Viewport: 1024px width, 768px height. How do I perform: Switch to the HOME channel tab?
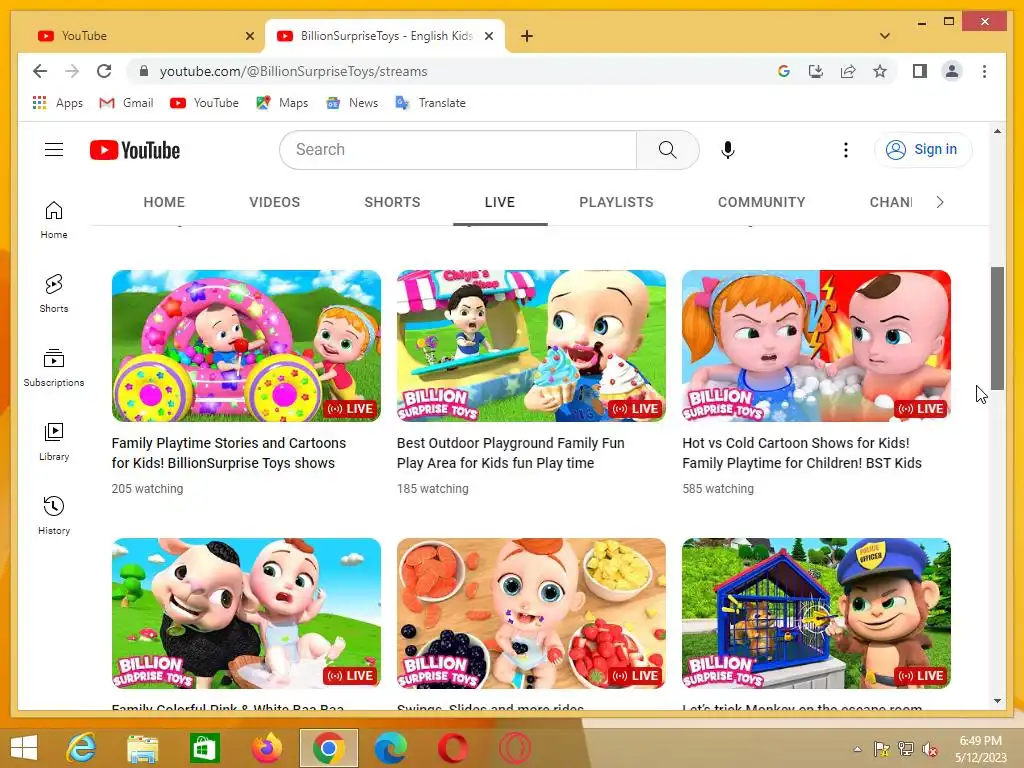[164, 202]
